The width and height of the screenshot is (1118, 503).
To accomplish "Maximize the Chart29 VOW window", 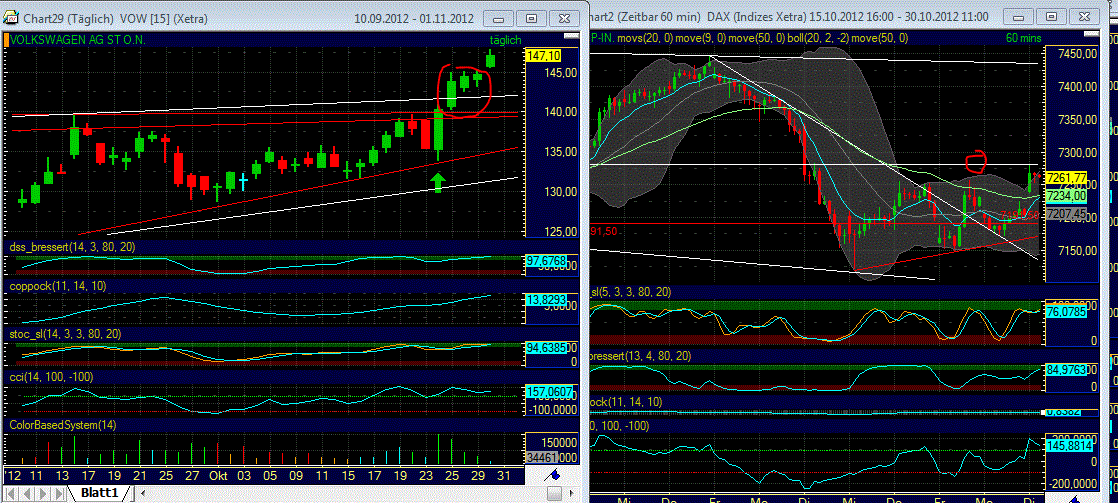I will point(531,19).
